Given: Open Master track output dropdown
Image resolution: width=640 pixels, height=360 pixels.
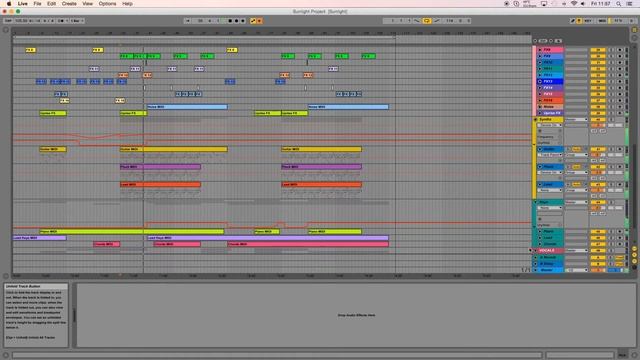Looking at the screenshot, I should click(576, 270).
